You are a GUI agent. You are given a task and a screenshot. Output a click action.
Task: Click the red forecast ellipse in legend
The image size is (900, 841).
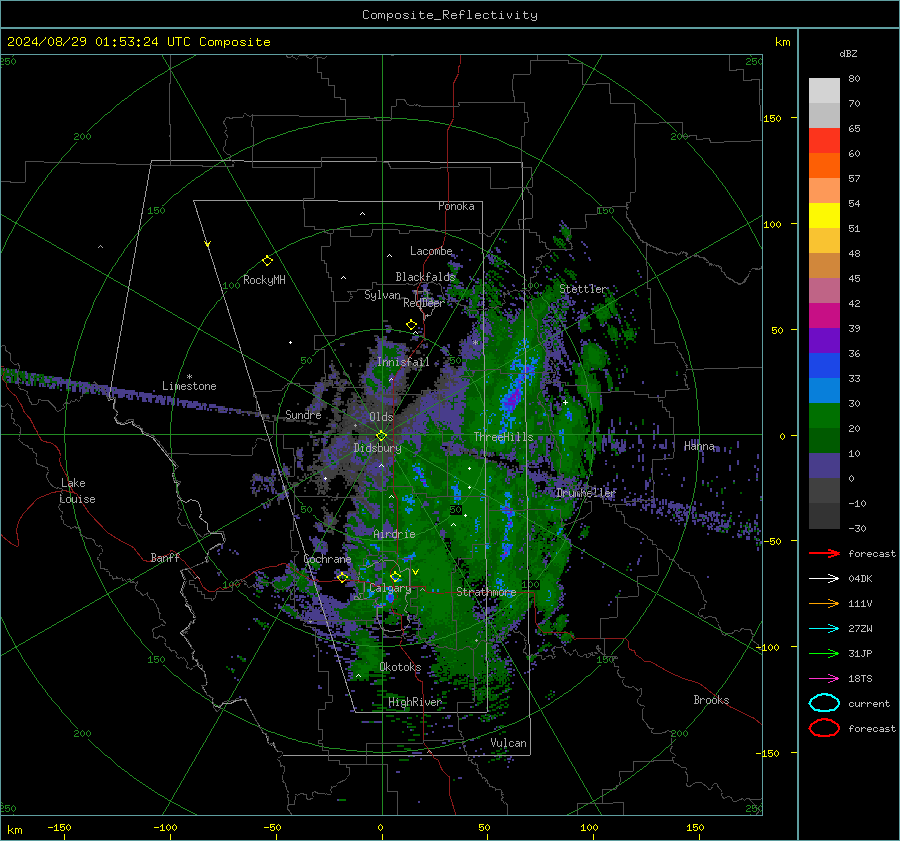click(824, 728)
